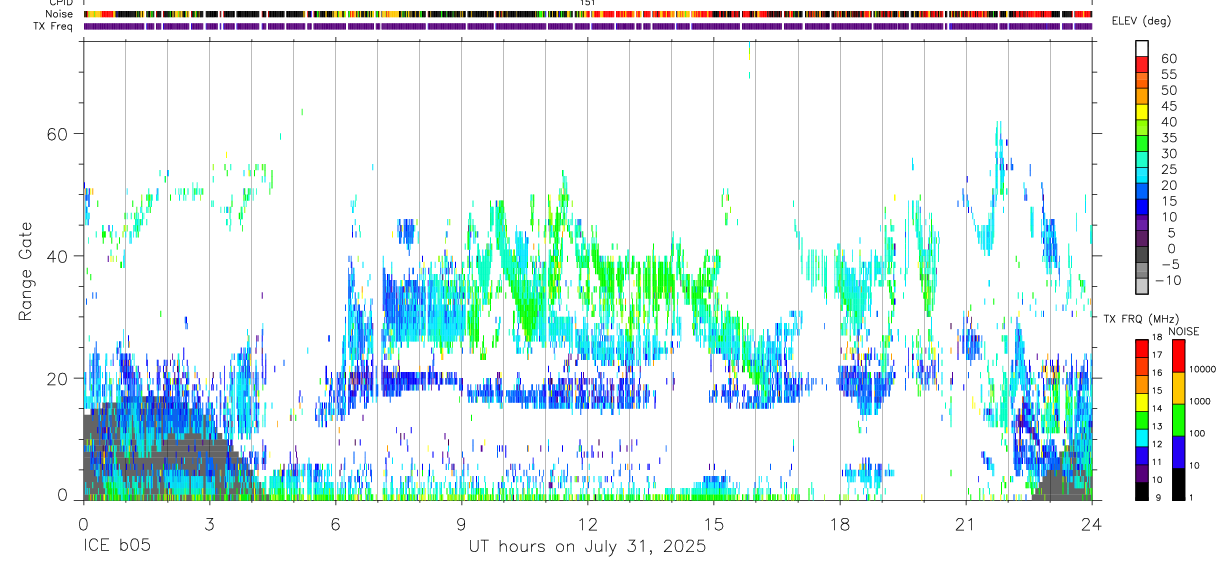Click the white top segment of ELEV colorbar
Screen dimensions: 1228x567
tap(1142, 48)
